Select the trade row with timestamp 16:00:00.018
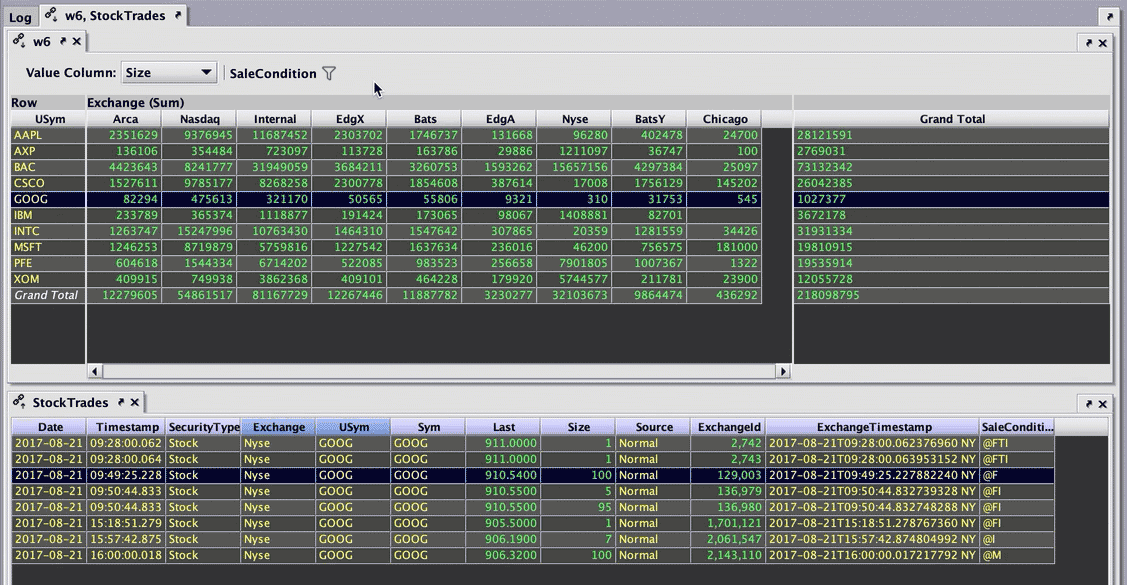 [x=533, y=556]
